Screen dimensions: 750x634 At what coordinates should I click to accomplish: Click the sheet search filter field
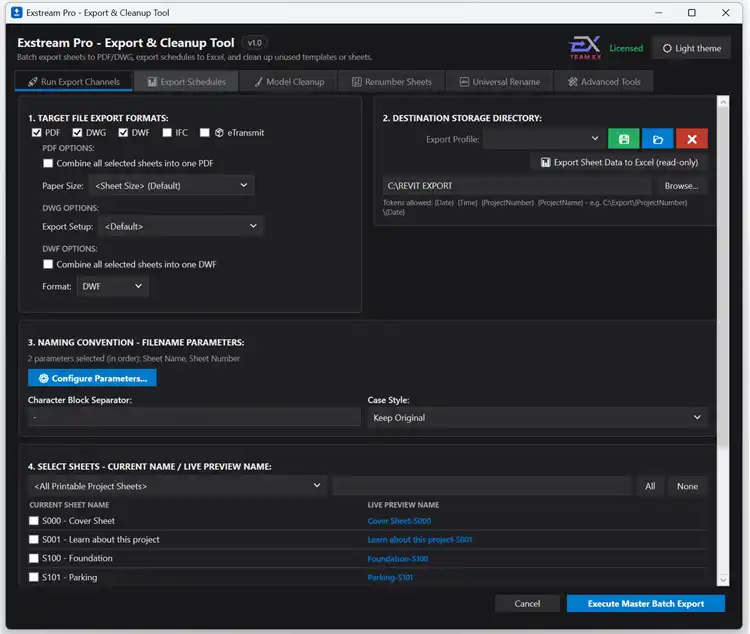[482, 486]
